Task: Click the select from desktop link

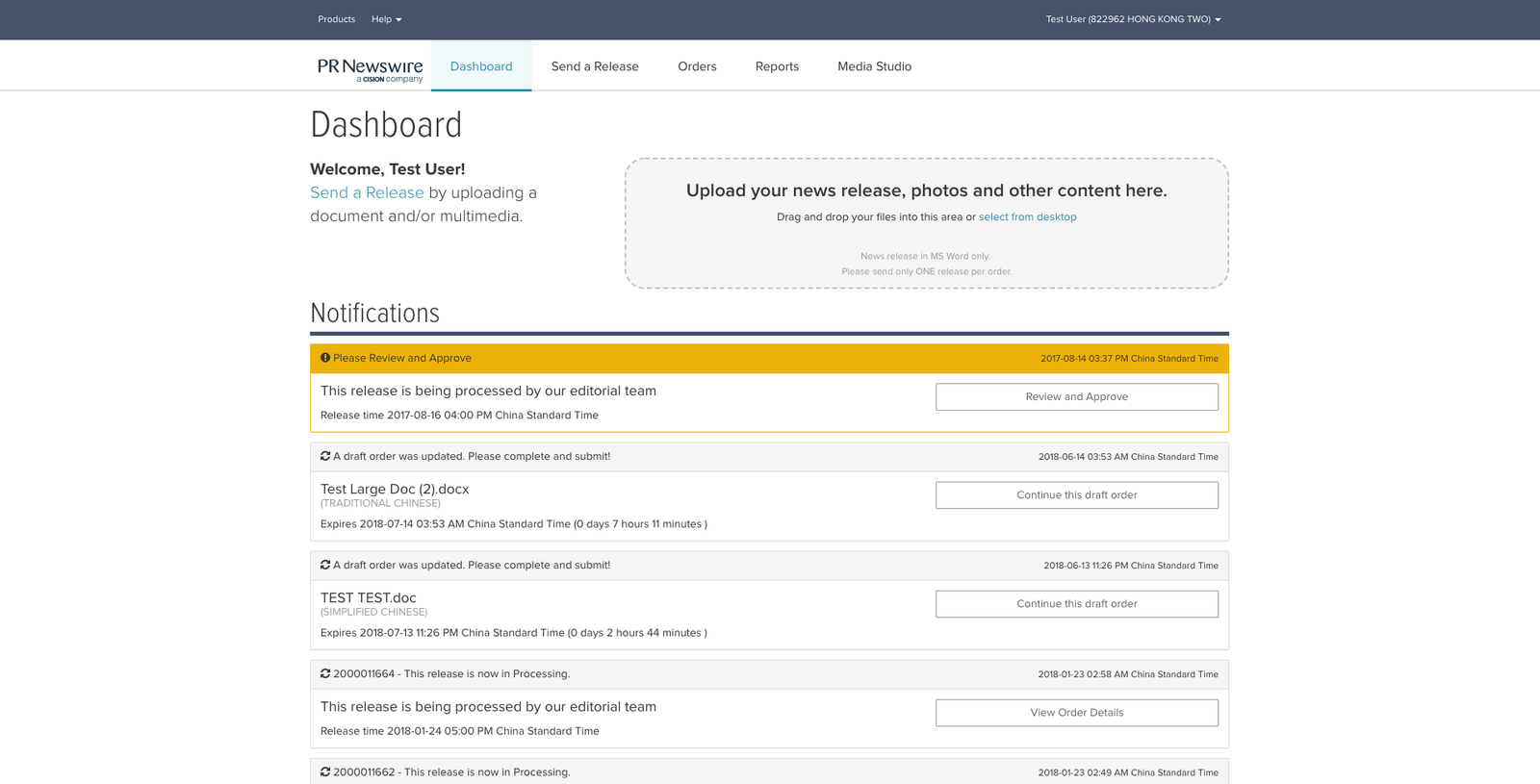Action: coord(1027,217)
